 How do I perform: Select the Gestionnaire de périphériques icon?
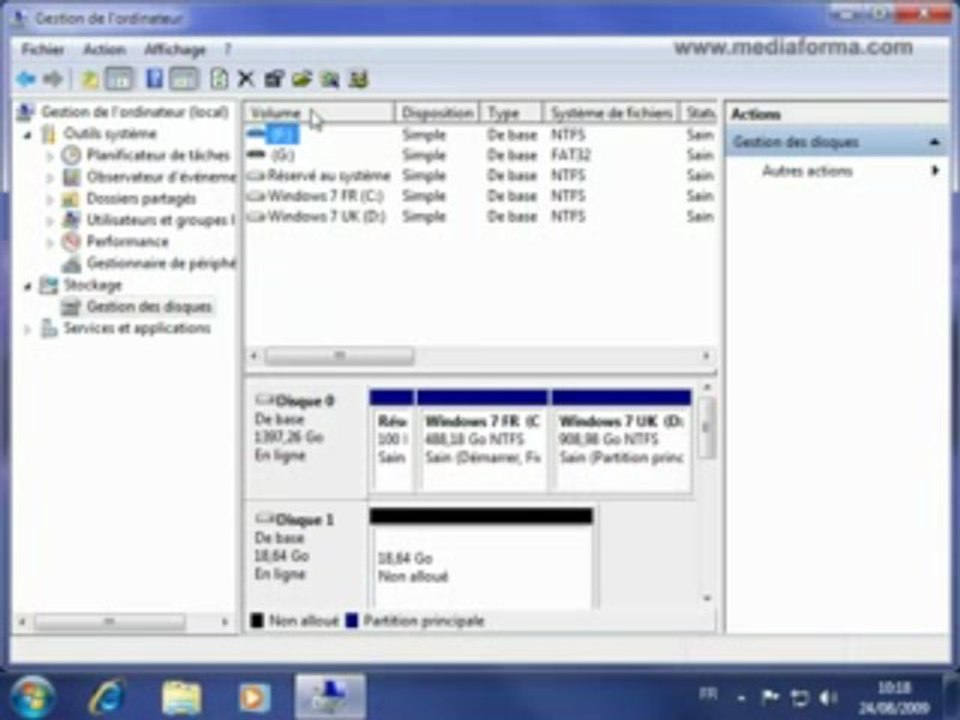(71, 263)
